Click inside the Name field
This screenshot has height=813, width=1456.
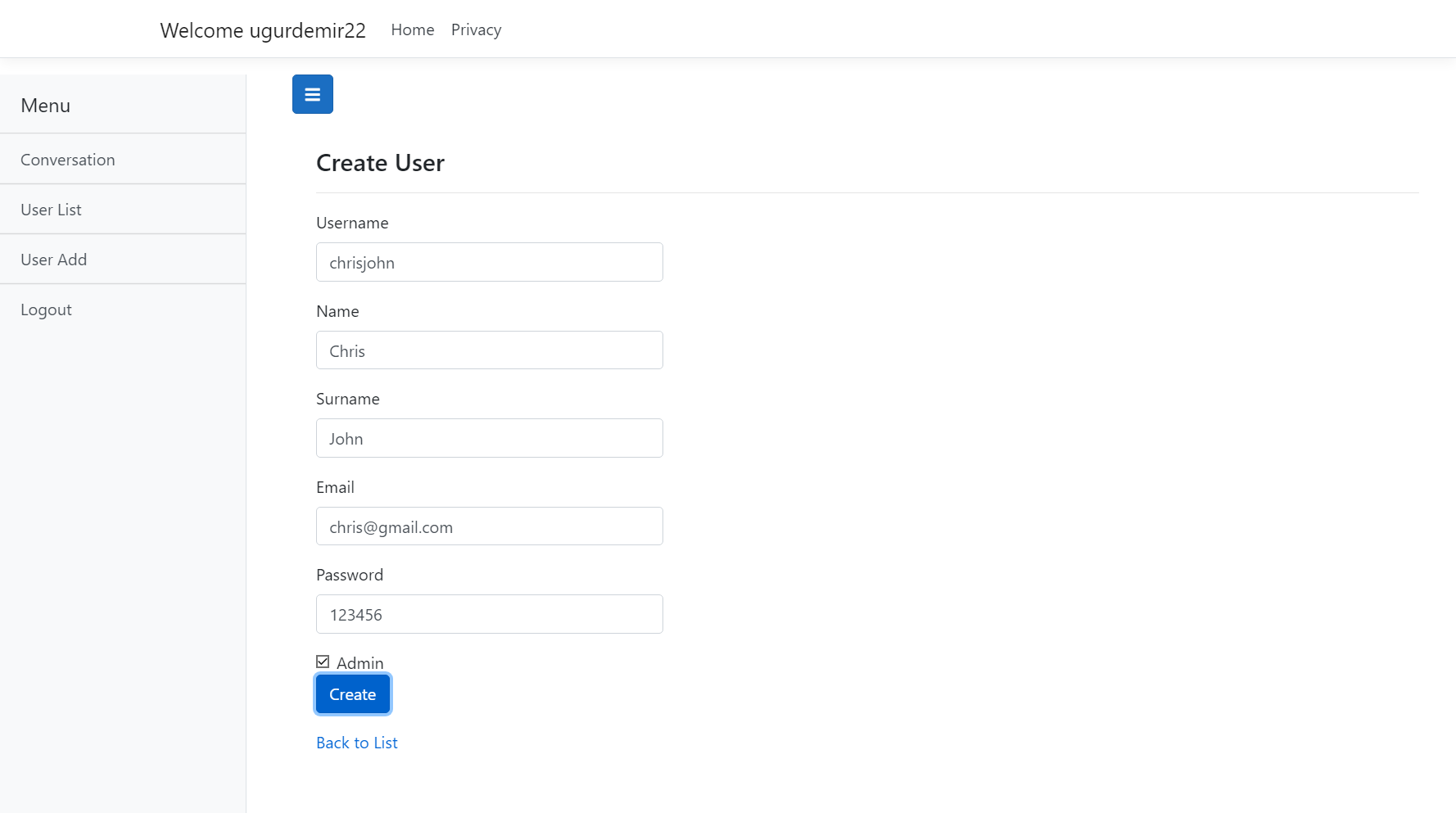tap(489, 350)
